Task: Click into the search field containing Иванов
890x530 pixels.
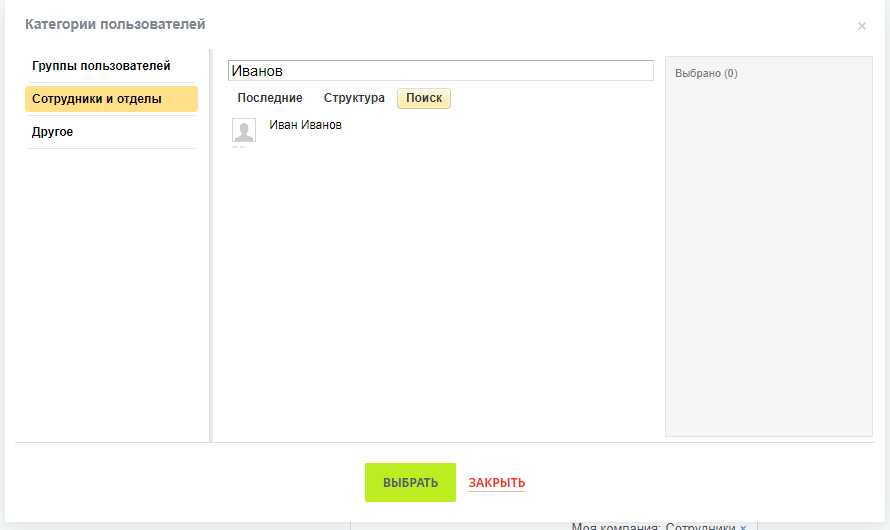Action: [440, 71]
